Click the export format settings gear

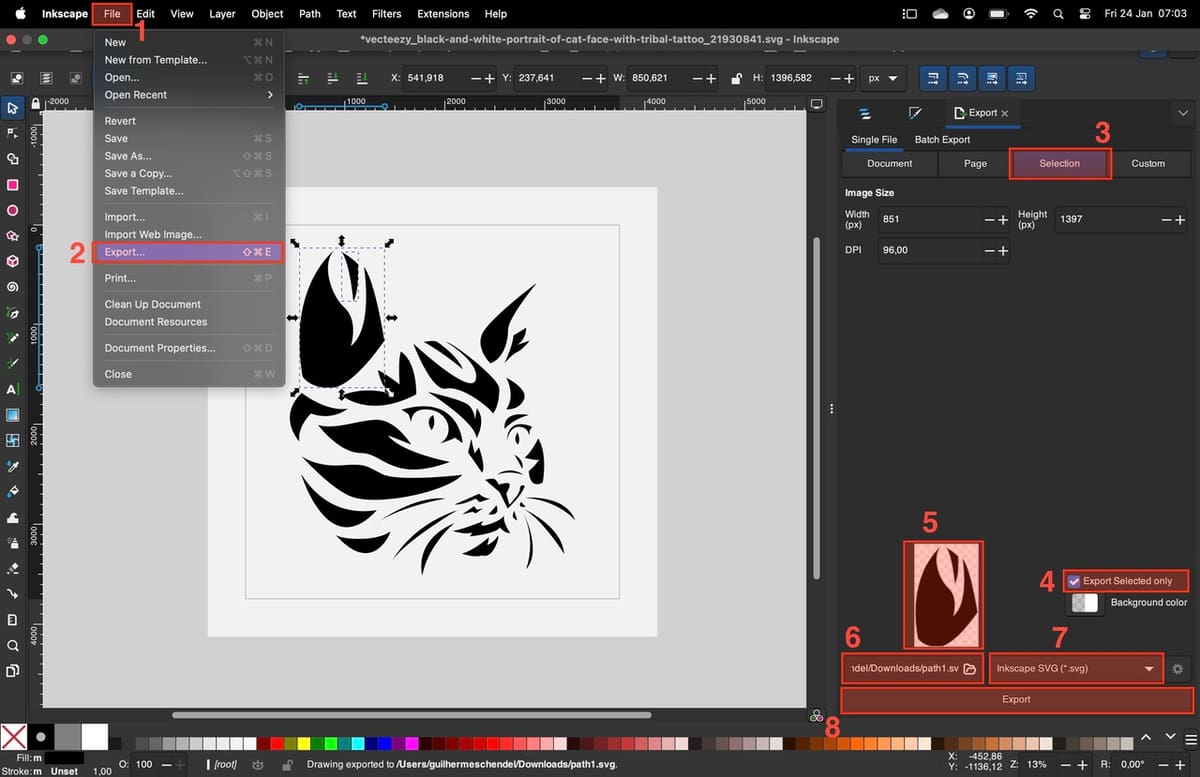(1178, 669)
